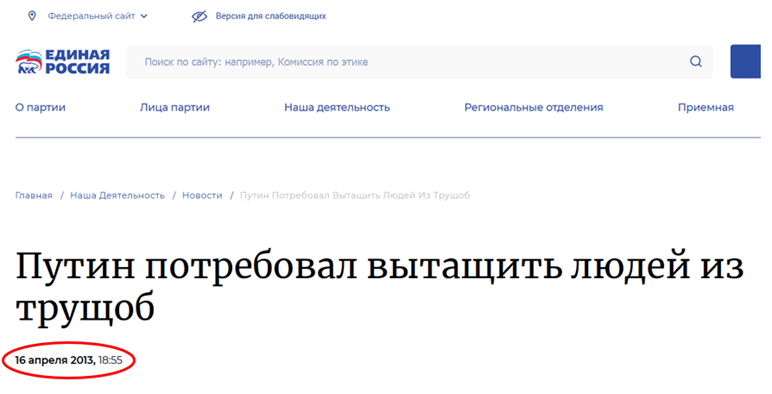Click the crossed-eye accessibility icon
Viewport: 772px width, 394px height.
coord(199,16)
